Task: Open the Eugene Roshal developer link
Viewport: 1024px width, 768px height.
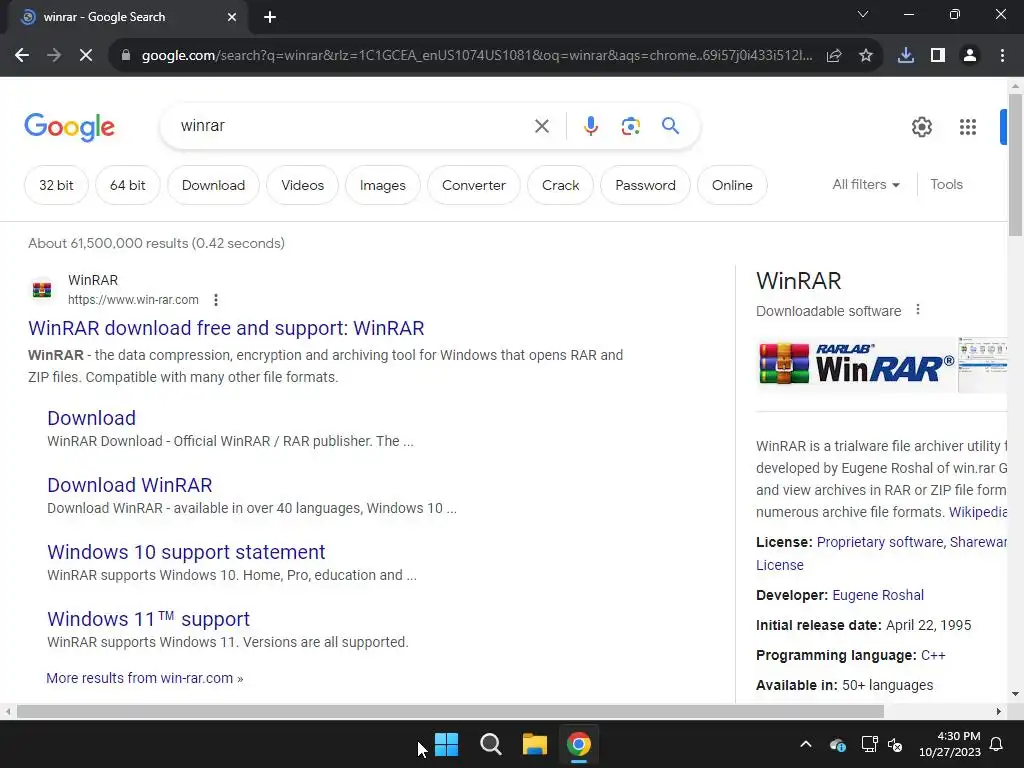Action: pos(878,595)
